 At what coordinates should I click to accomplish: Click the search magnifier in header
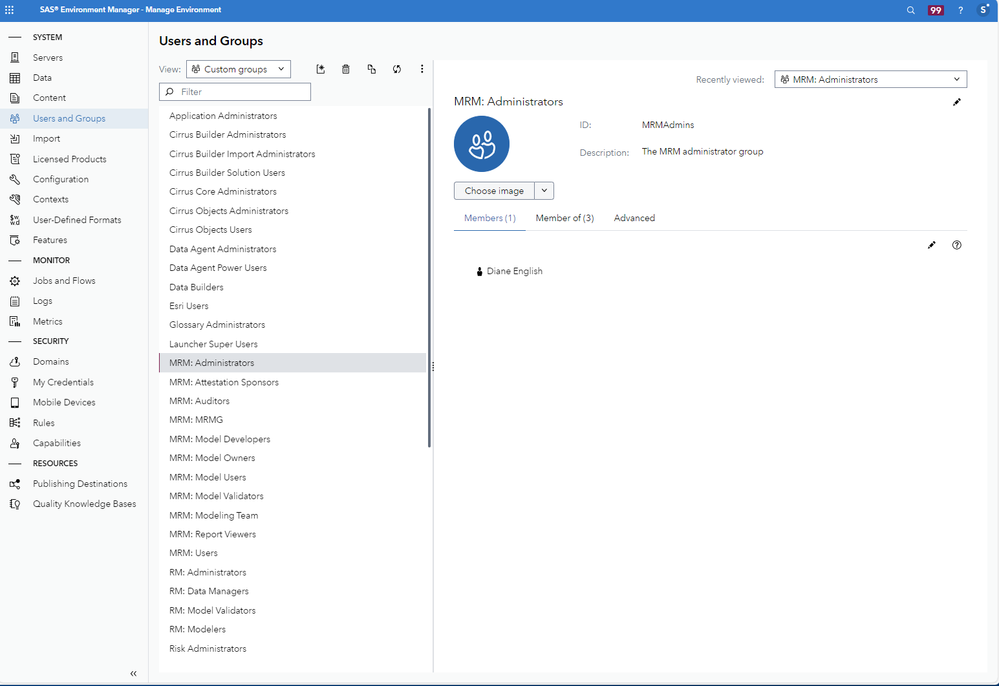tap(910, 10)
